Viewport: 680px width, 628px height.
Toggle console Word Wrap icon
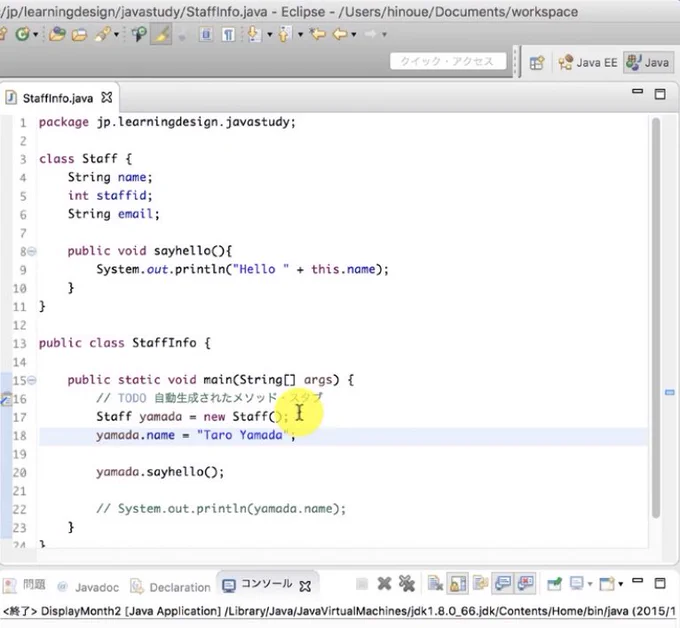(x=481, y=584)
